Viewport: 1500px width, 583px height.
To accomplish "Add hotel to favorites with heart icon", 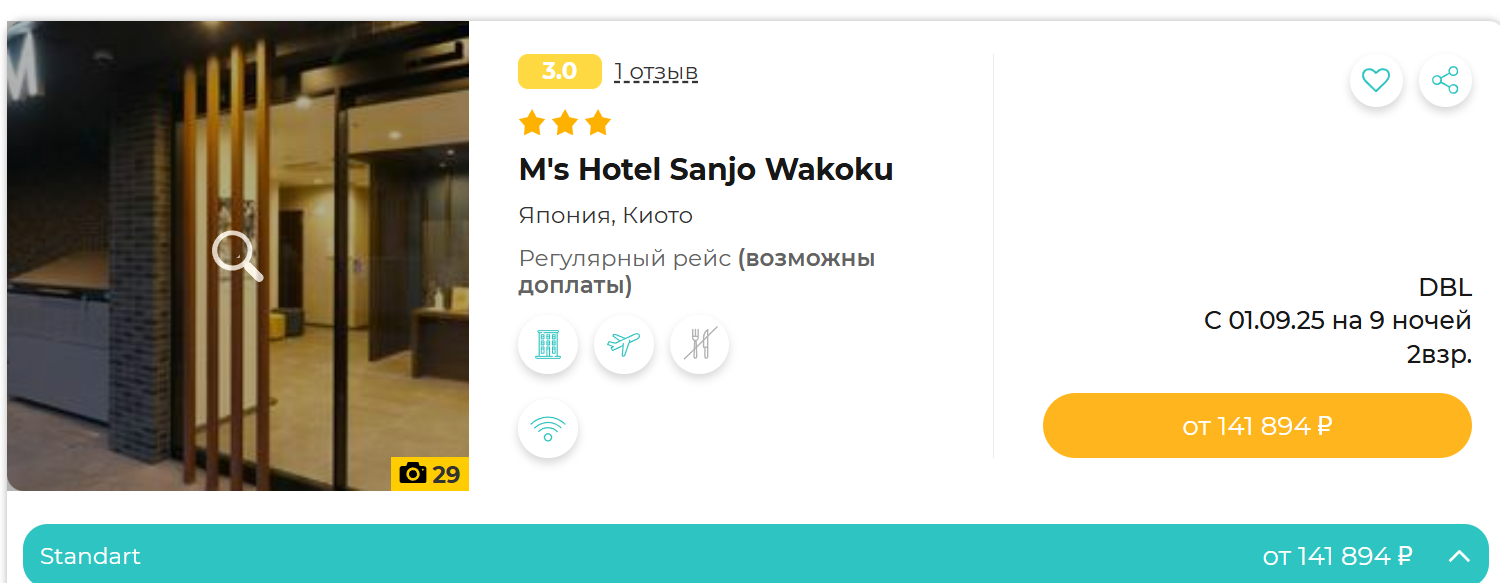I will coord(1376,80).
